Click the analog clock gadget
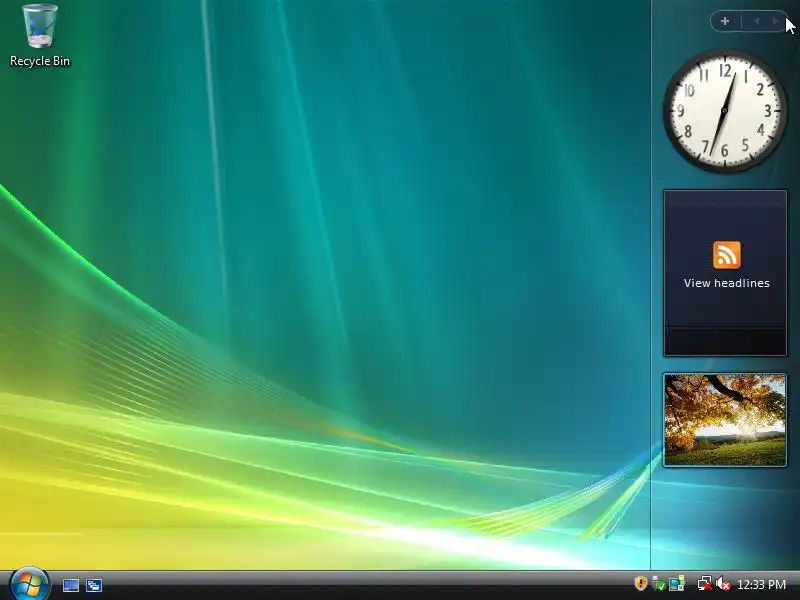The height and width of the screenshot is (600, 800). point(724,111)
